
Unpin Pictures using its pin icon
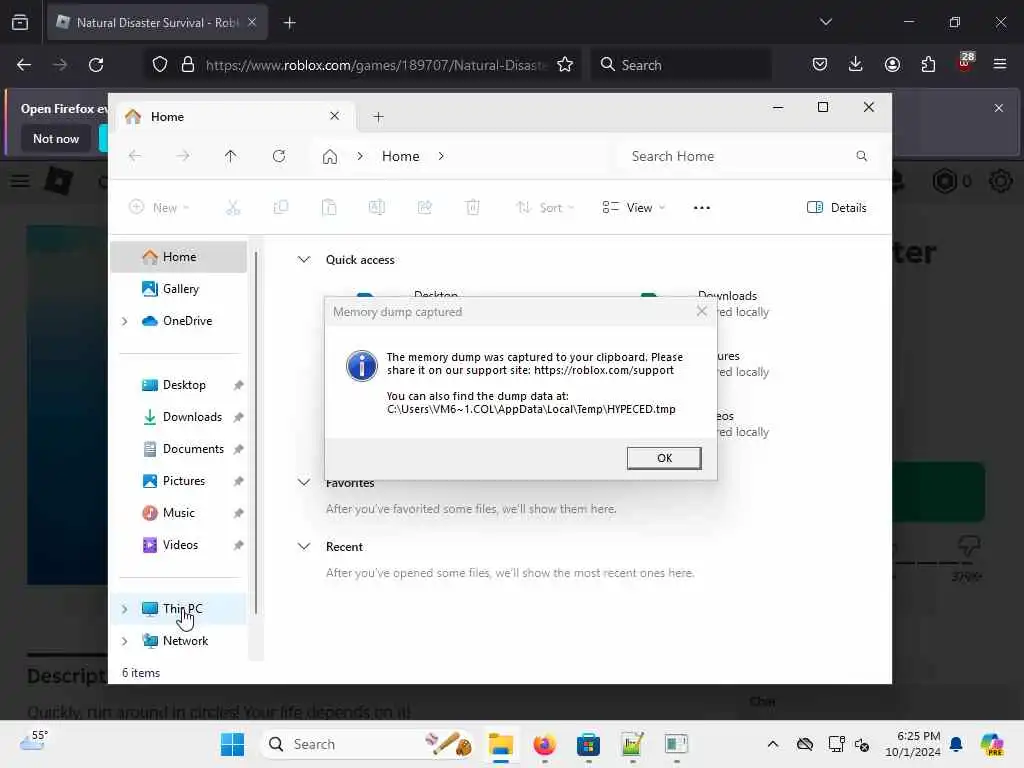click(x=238, y=481)
